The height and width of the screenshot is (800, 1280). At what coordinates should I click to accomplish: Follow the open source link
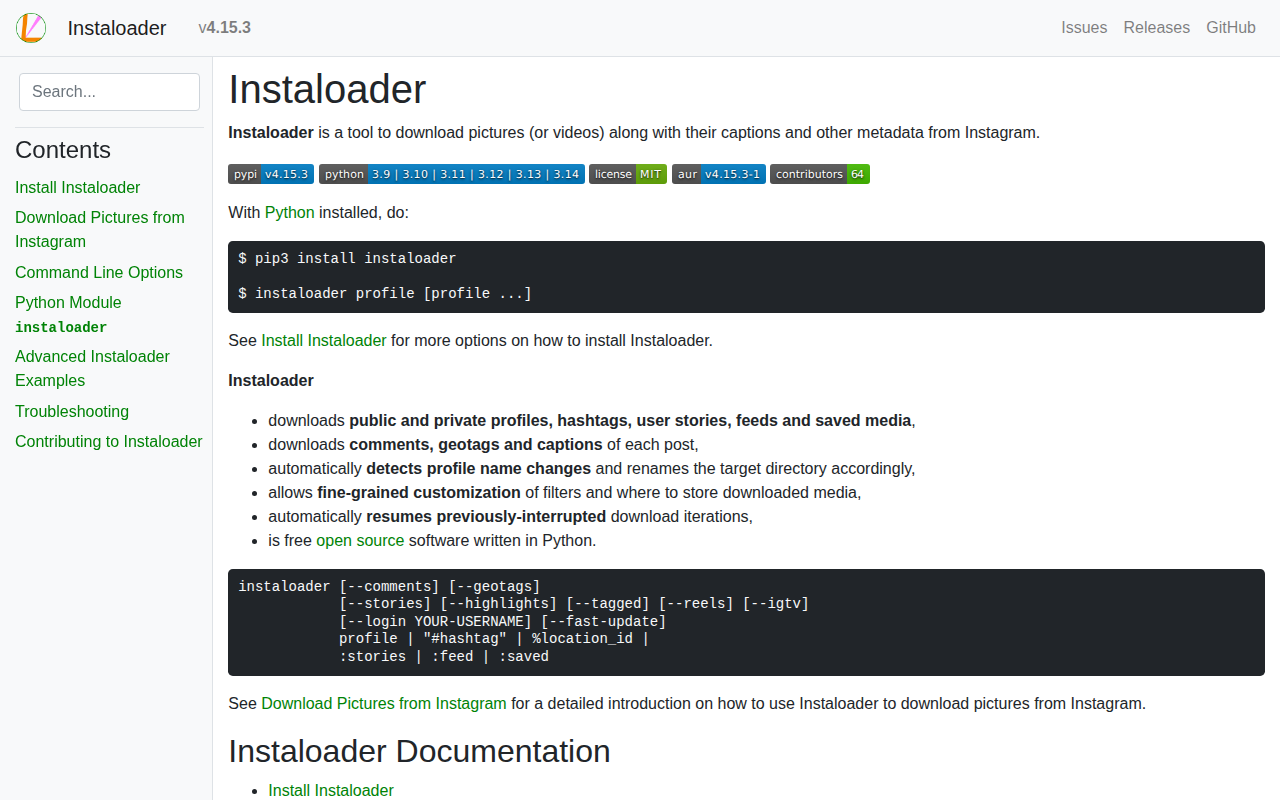point(360,540)
